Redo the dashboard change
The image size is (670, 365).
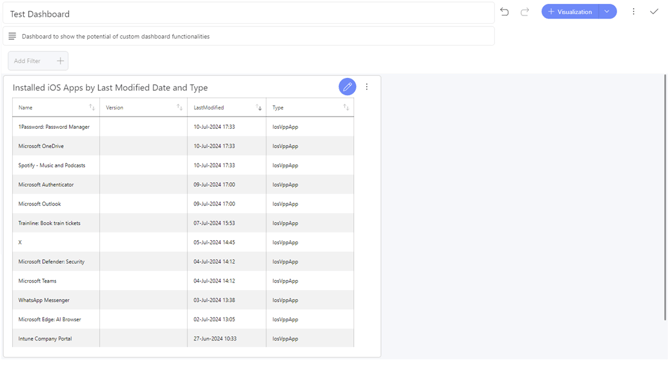point(525,12)
